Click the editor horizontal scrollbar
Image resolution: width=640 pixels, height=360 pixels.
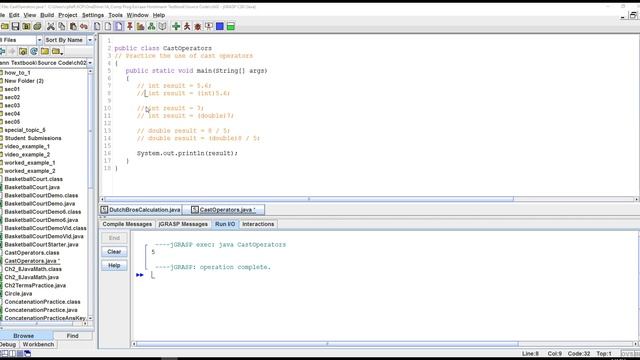[309, 199]
